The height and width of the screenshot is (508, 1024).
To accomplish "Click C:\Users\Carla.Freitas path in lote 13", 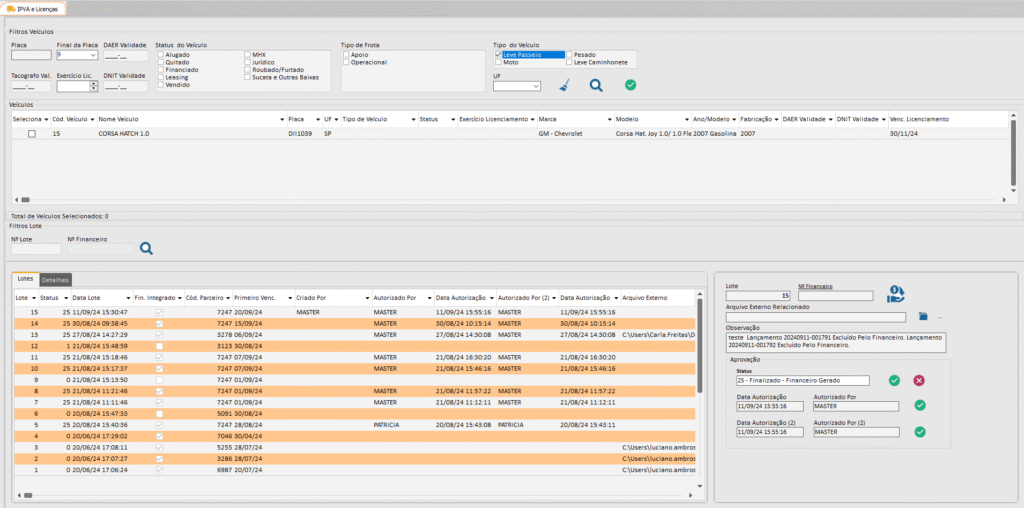I will tap(657, 334).
